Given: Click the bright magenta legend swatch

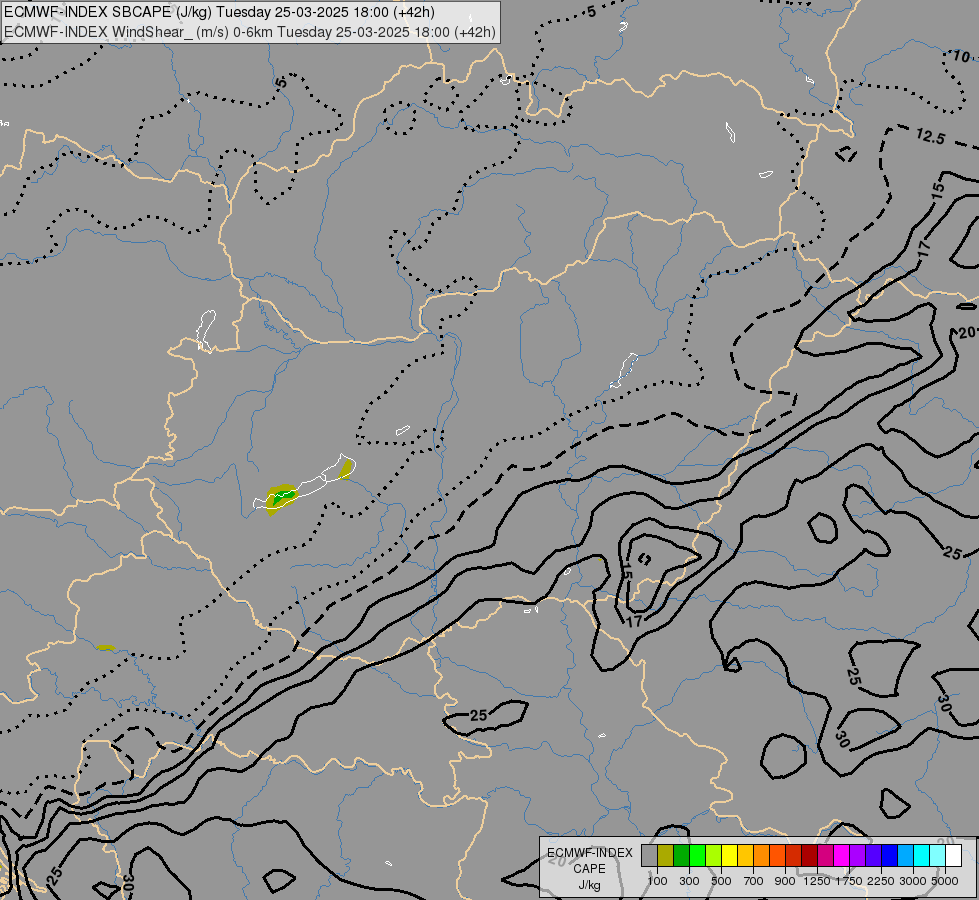Looking at the screenshot, I should point(842,856).
